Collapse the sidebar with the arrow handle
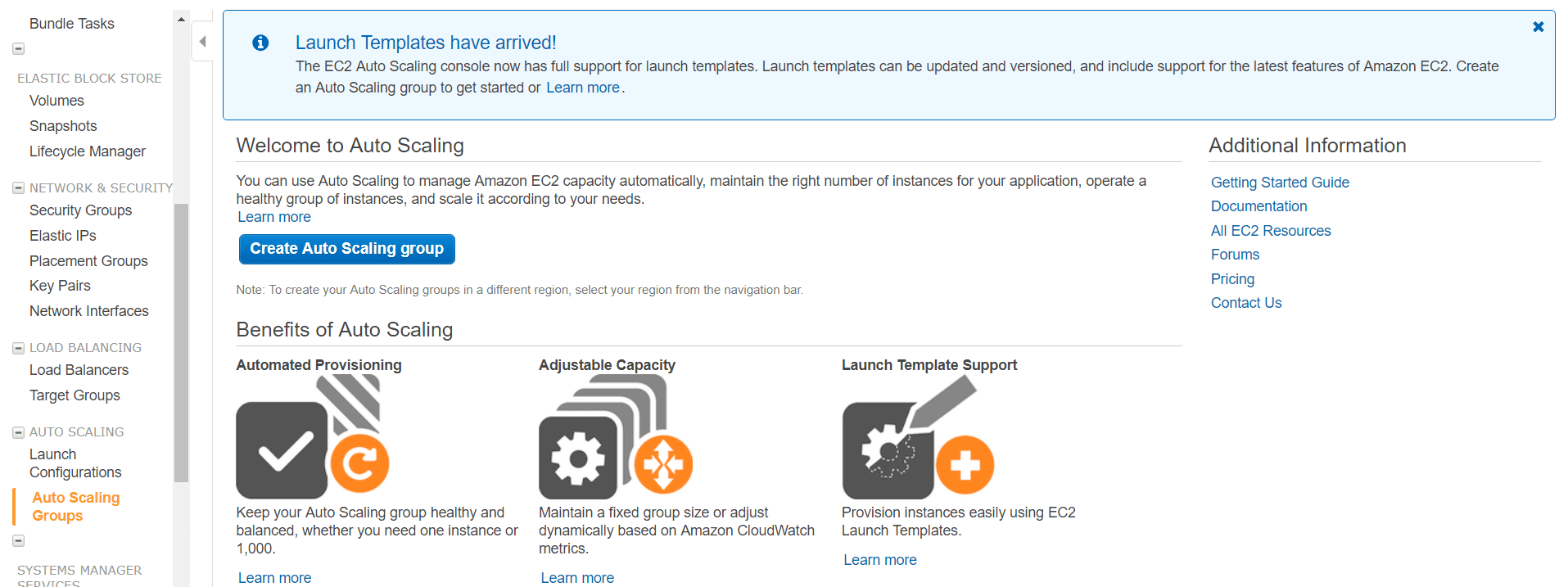Viewport: 1568px width, 587px height. pyautogui.click(x=202, y=42)
